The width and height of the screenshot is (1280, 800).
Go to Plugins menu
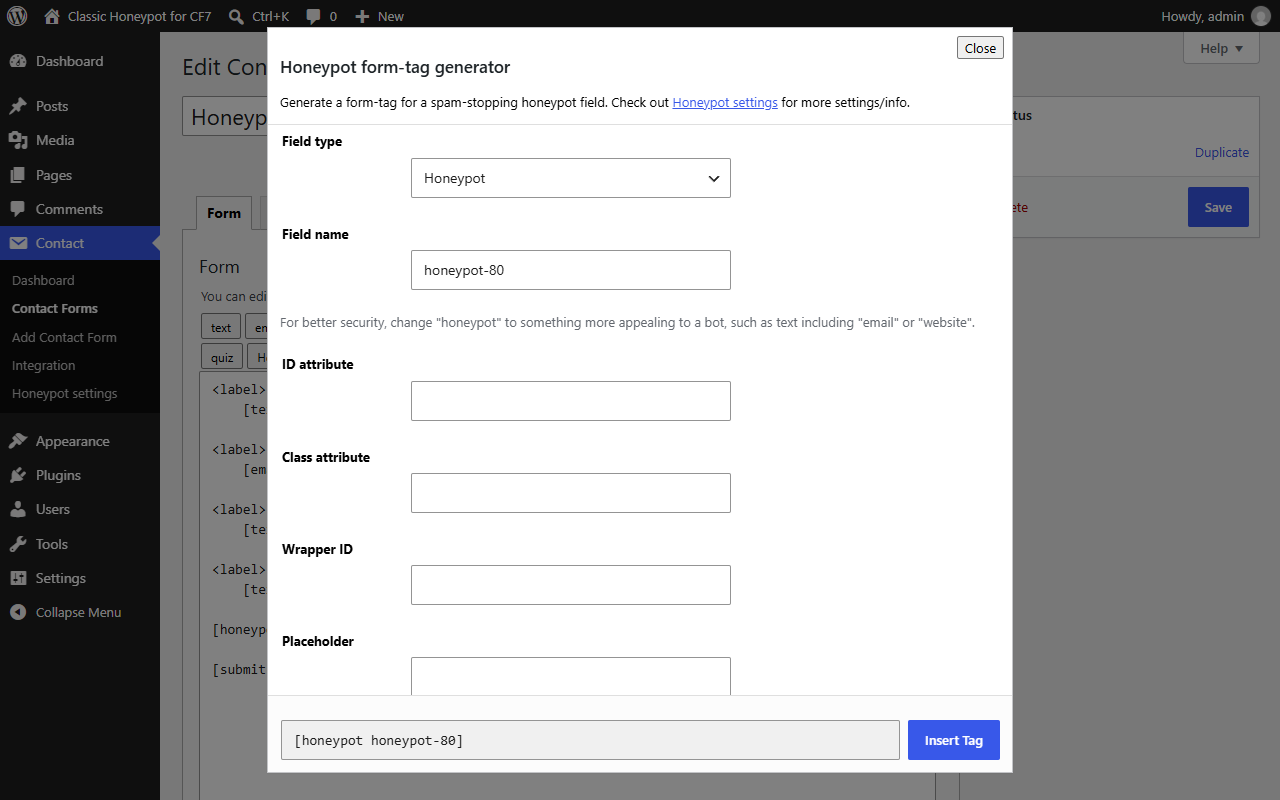(x=80, y=475)
